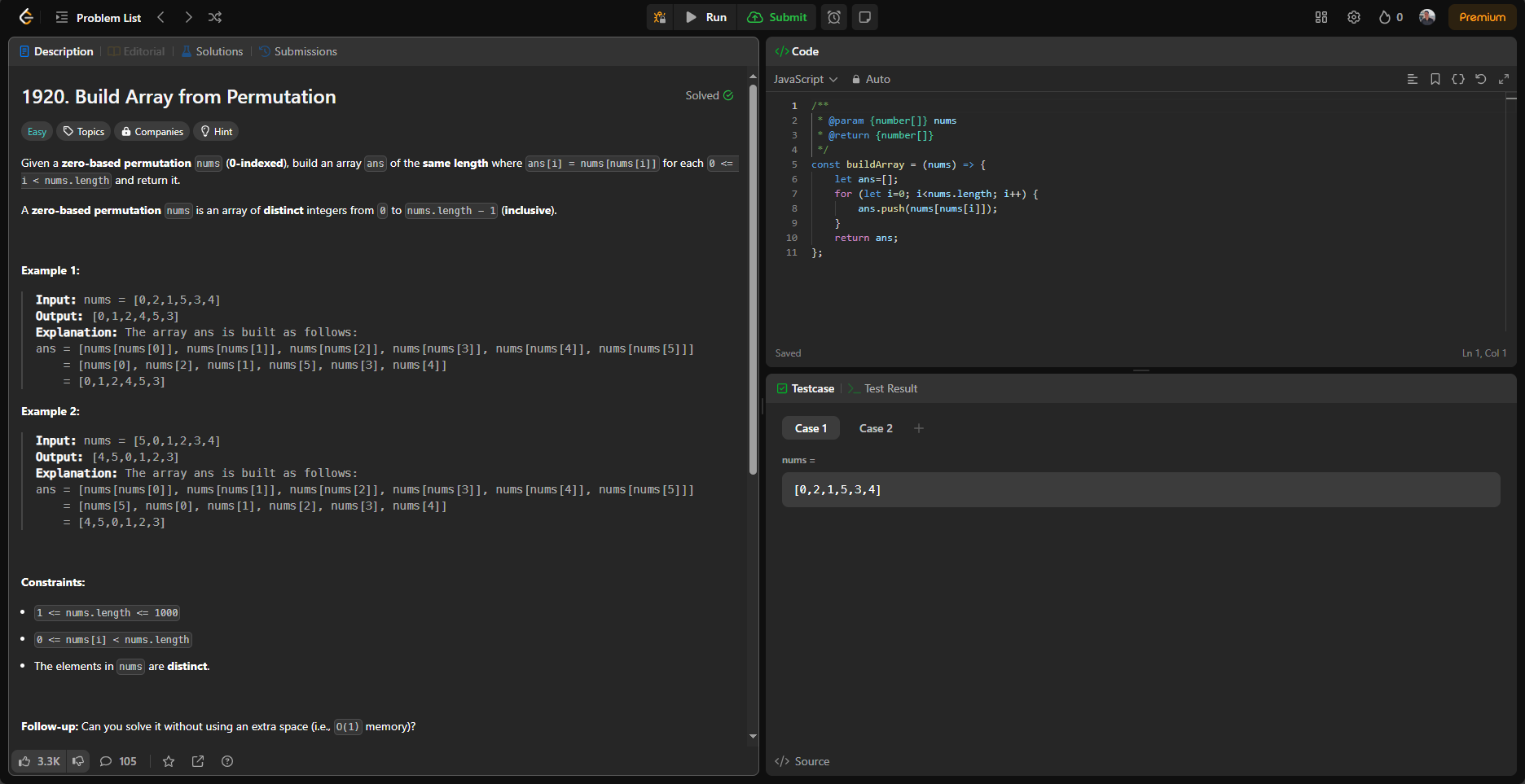Image resolution: width=1525 pixels, height=784 pixels.
Task: Reset code with the revert arrow icon
Action: point(1481,79)
